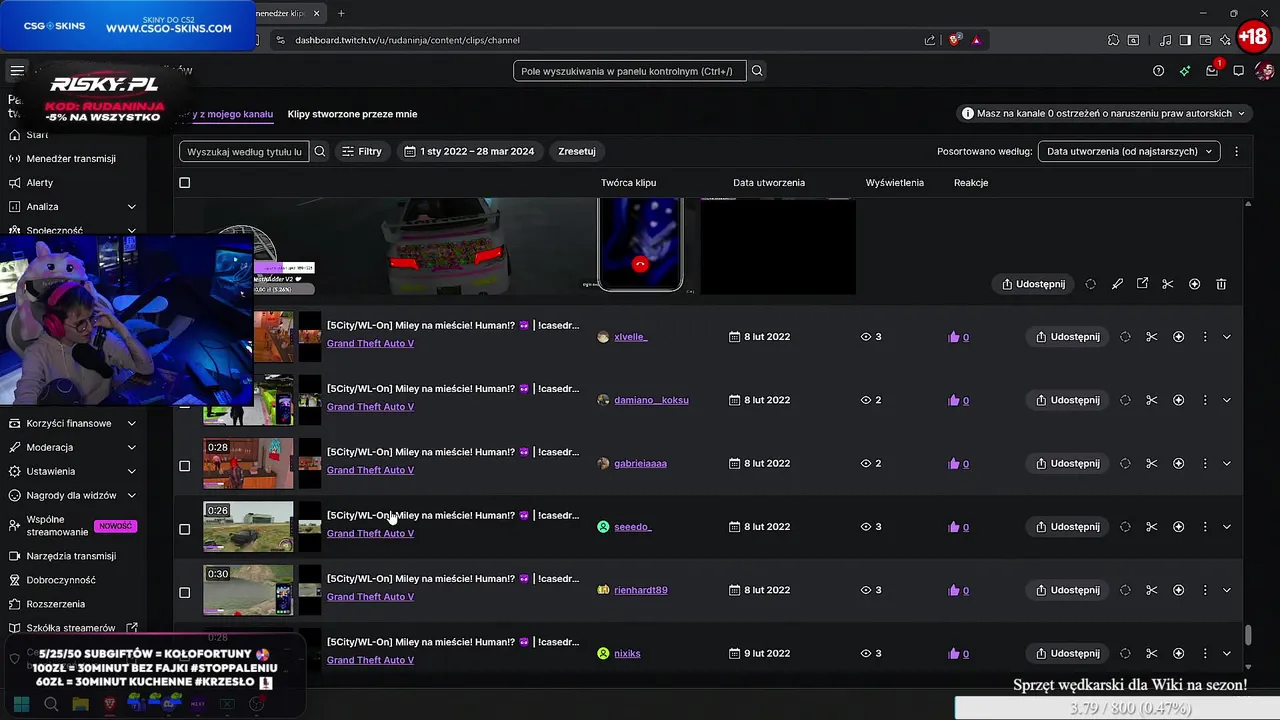Check the checkbox for the seeedo_ clip
This screenshot has height=720, width=1280.
tap(184, 529)
